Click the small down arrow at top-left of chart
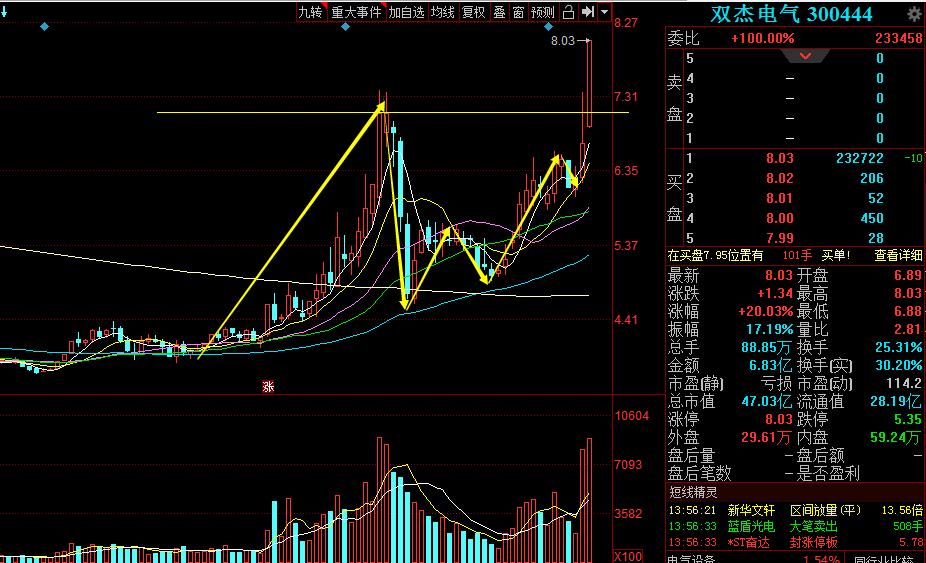Viewport: 926px width, 563px height. point(4,10)
